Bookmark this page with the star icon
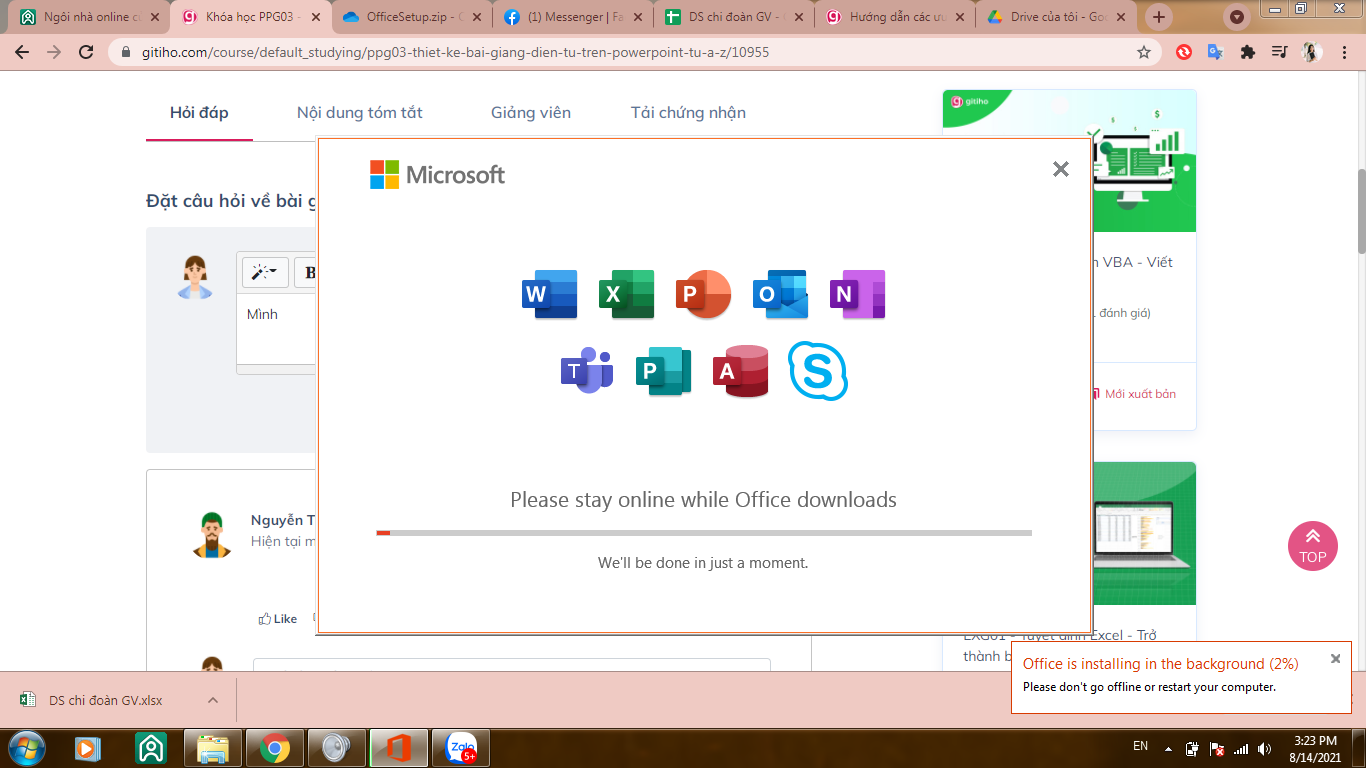Viewport: 1366px width, 768px height. 1144,52
